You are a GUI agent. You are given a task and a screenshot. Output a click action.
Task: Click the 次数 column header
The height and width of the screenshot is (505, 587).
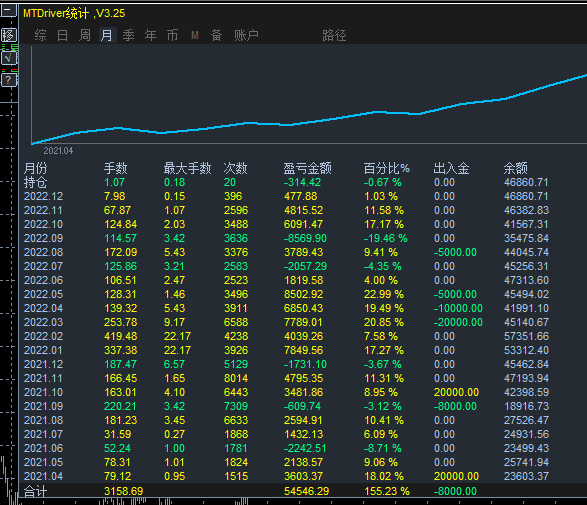pos(235,168)
